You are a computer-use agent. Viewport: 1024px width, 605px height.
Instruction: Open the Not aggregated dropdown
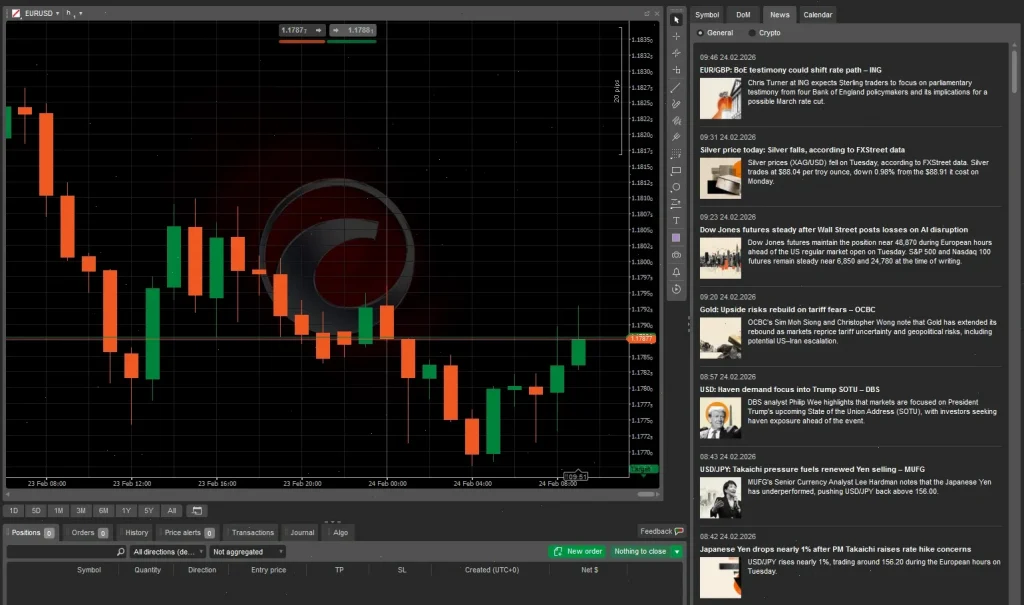(247, 551)
